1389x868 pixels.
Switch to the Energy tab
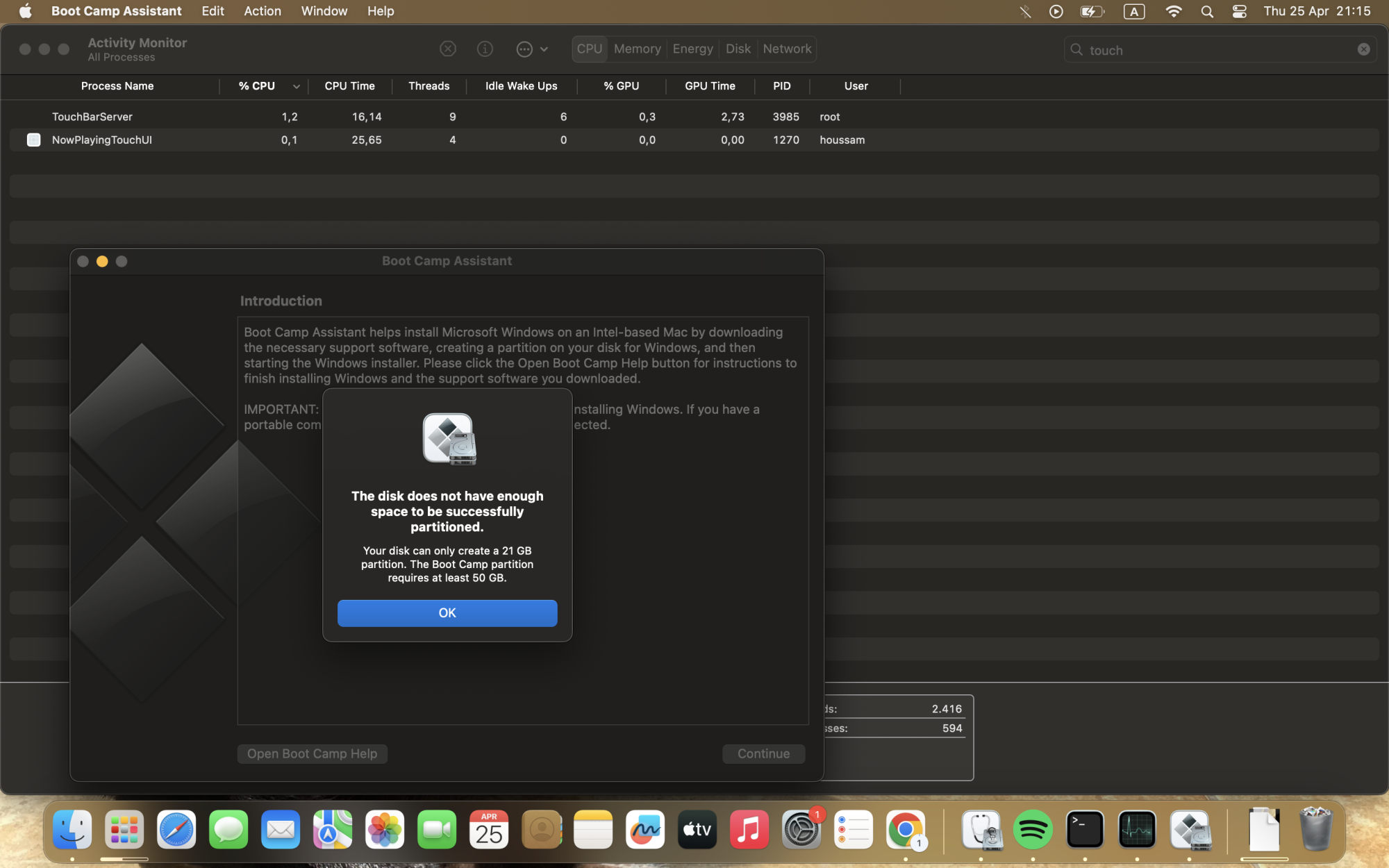(692, 49)
